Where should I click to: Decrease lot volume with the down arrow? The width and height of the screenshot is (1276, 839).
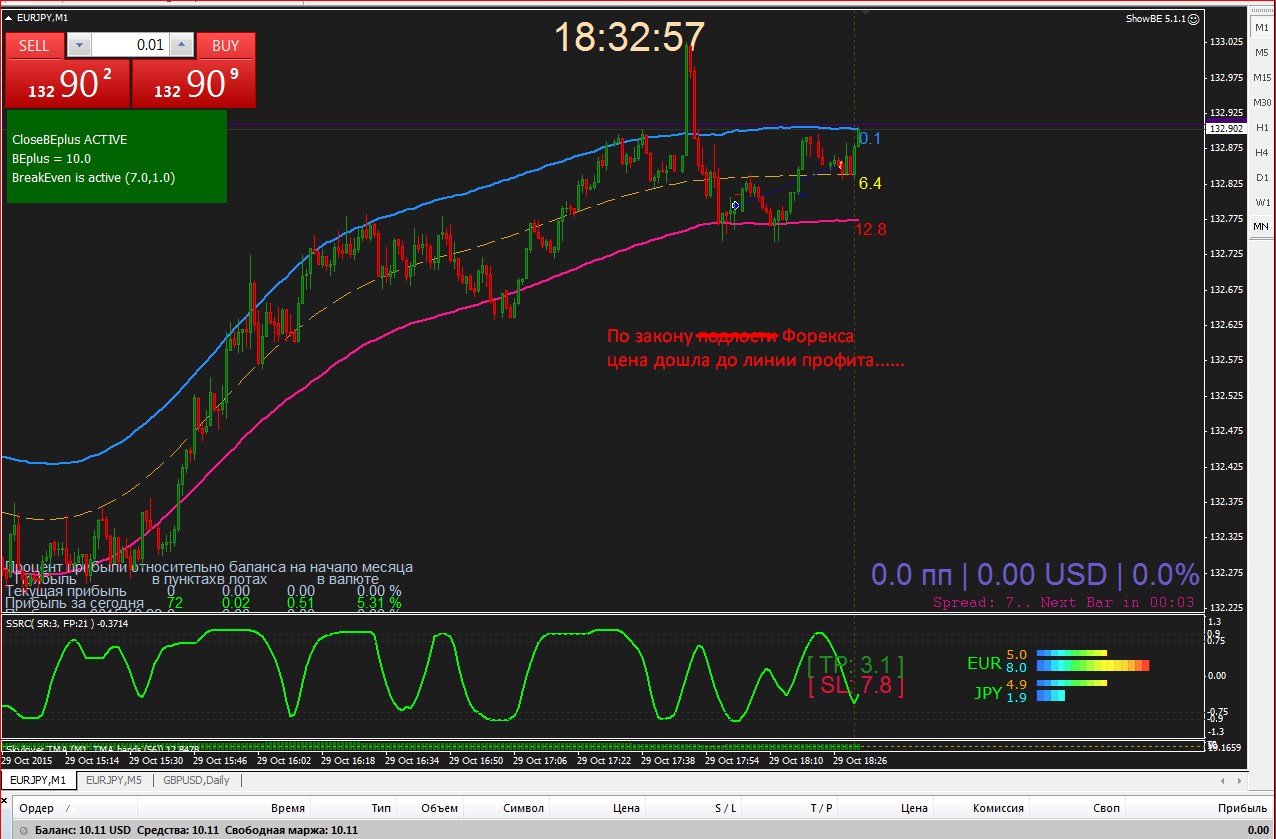click(x=79, y=45)
